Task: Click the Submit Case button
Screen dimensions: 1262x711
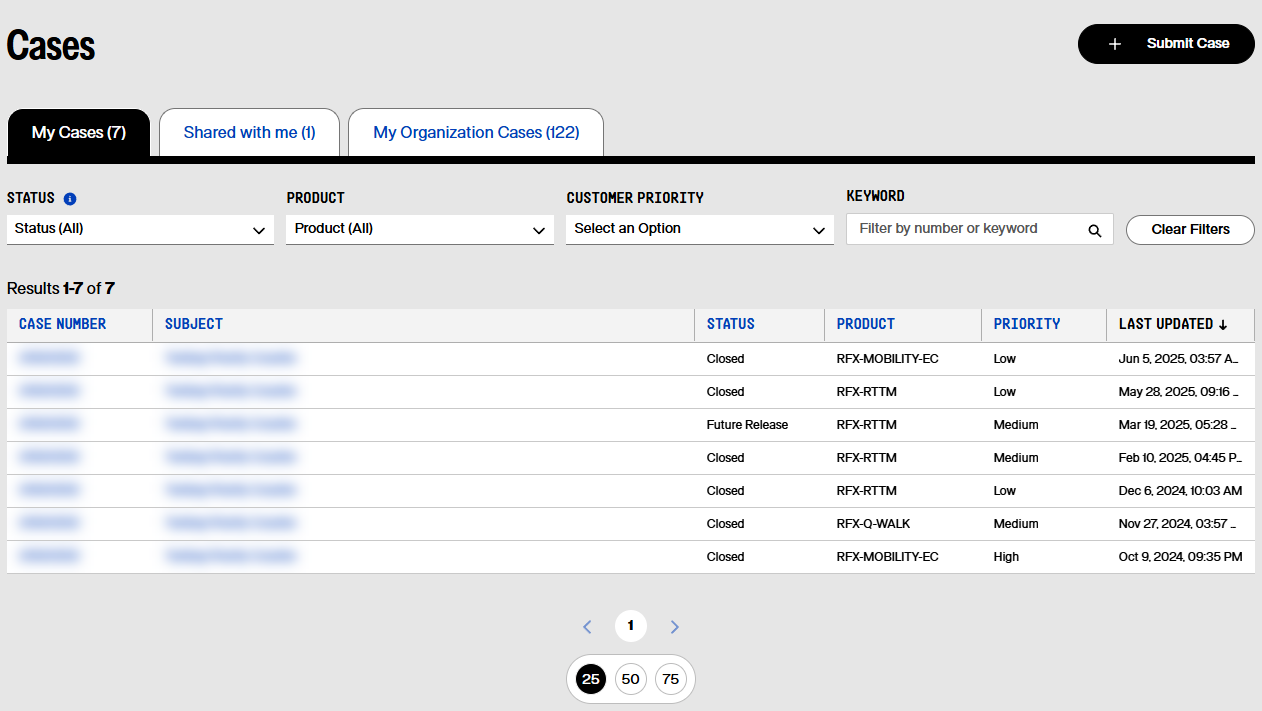Action: [x=1166, y=44]
